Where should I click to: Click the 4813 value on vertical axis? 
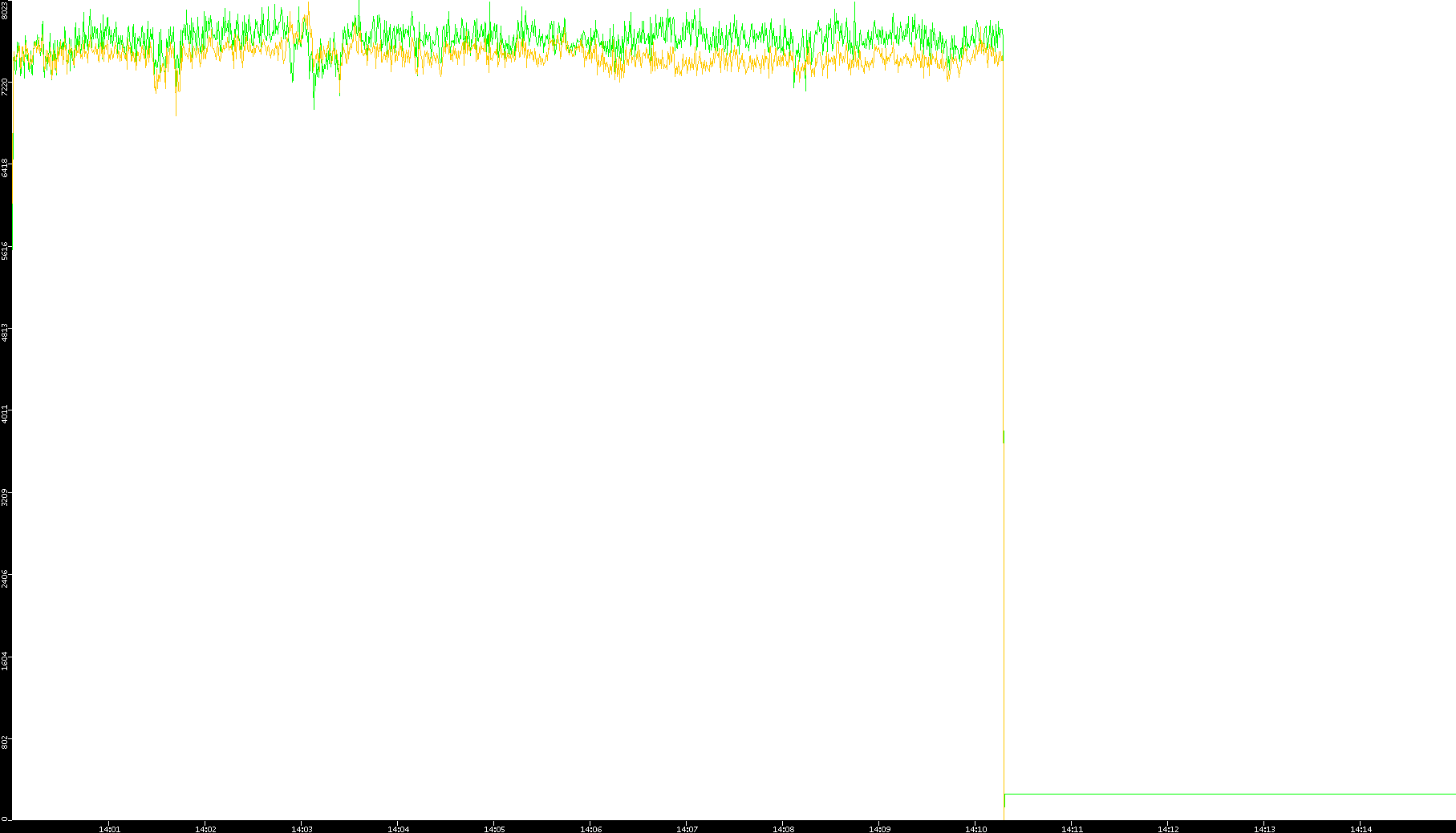coord(5,333)
